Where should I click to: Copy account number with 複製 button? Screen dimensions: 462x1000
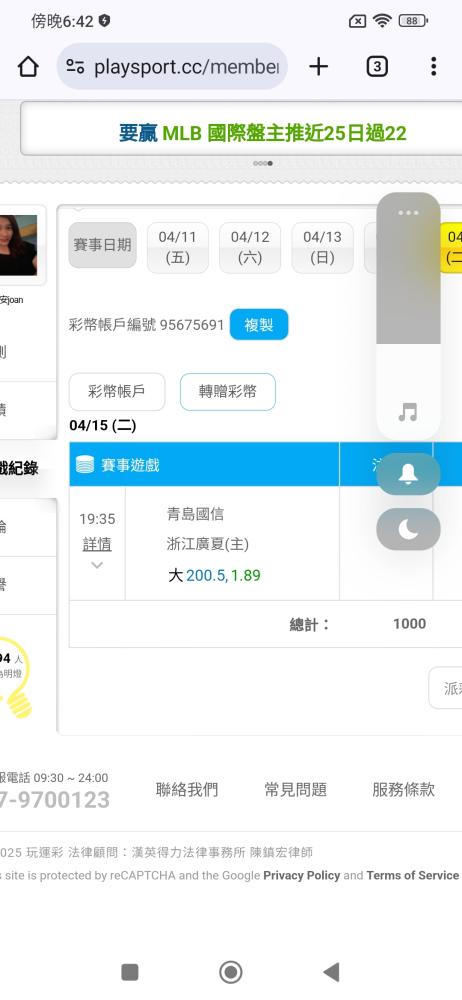tap(259, 325)
